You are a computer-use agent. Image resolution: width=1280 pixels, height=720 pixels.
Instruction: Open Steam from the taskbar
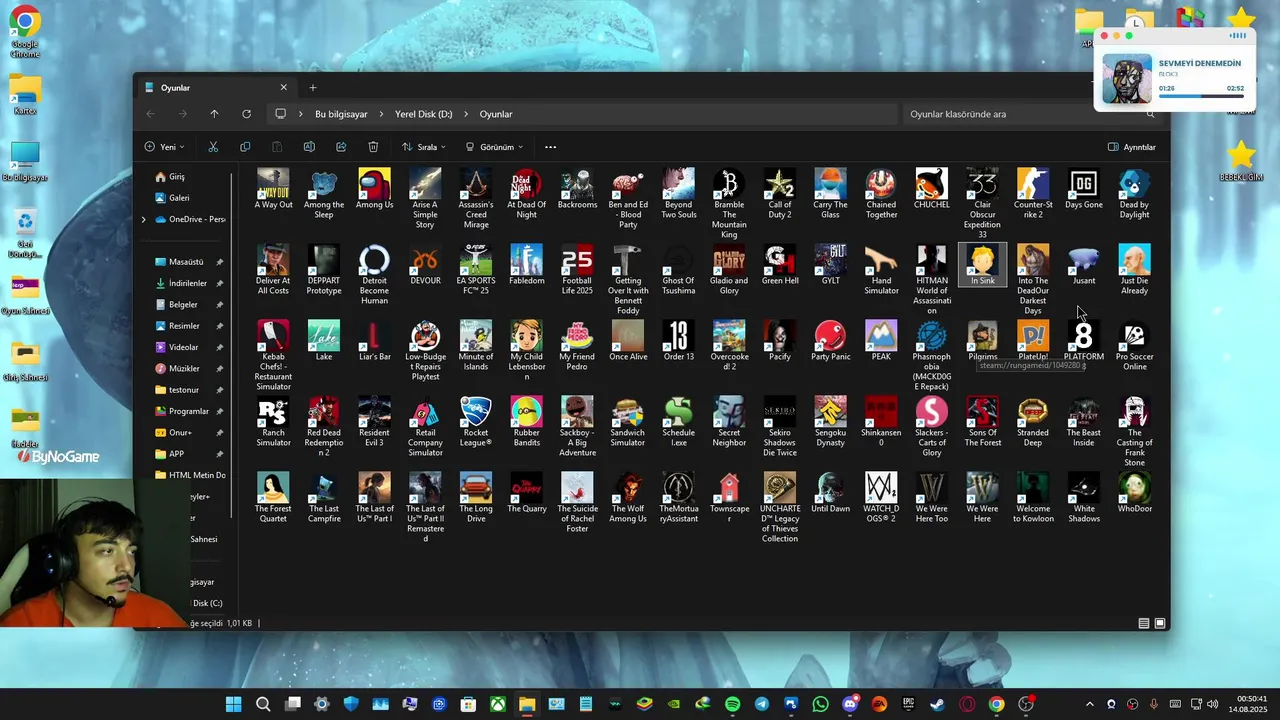(937, 704)
